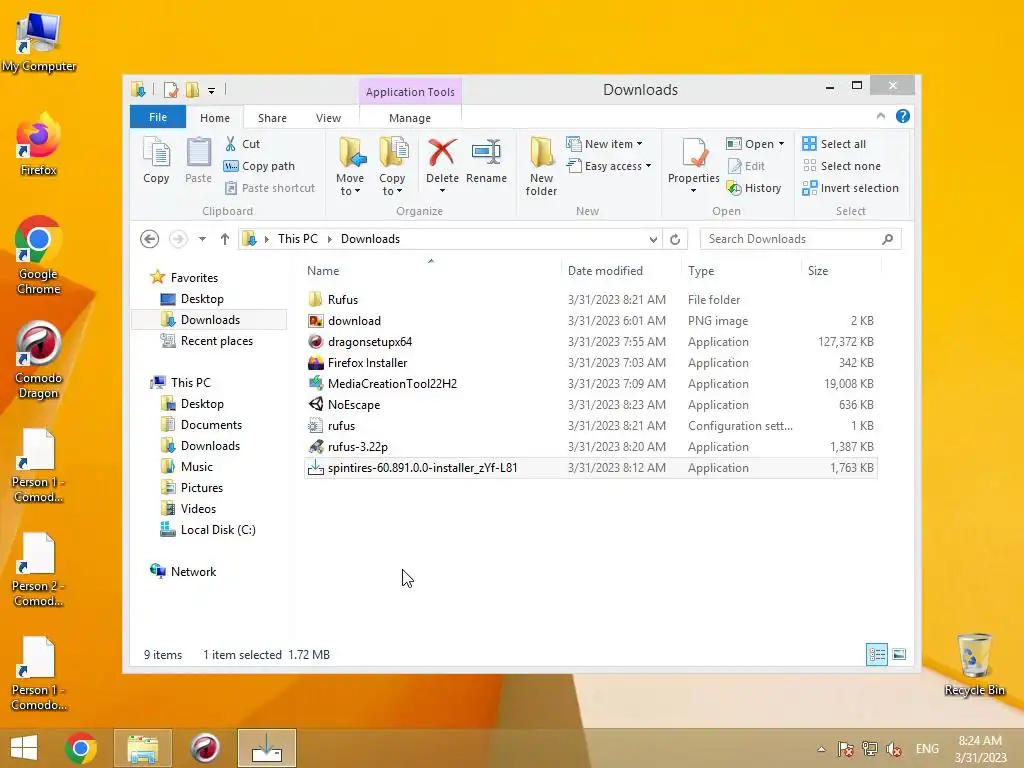Viewport: 1024px width, 768px height.
Task: Show file History
Action: point(754,188)
